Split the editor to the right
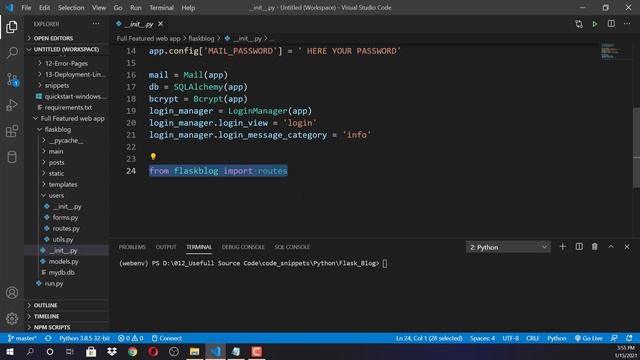Image resolution: width=640 pixels, height=360 pixels. click(611, 24)
